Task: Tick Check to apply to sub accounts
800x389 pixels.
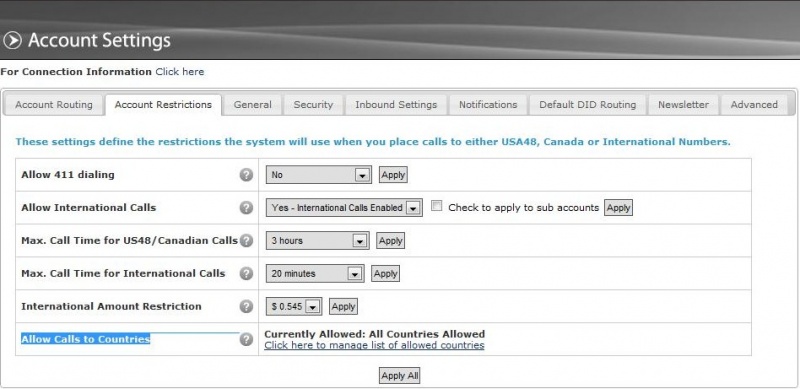Action: pyautogui.click(x=436, y=206)
